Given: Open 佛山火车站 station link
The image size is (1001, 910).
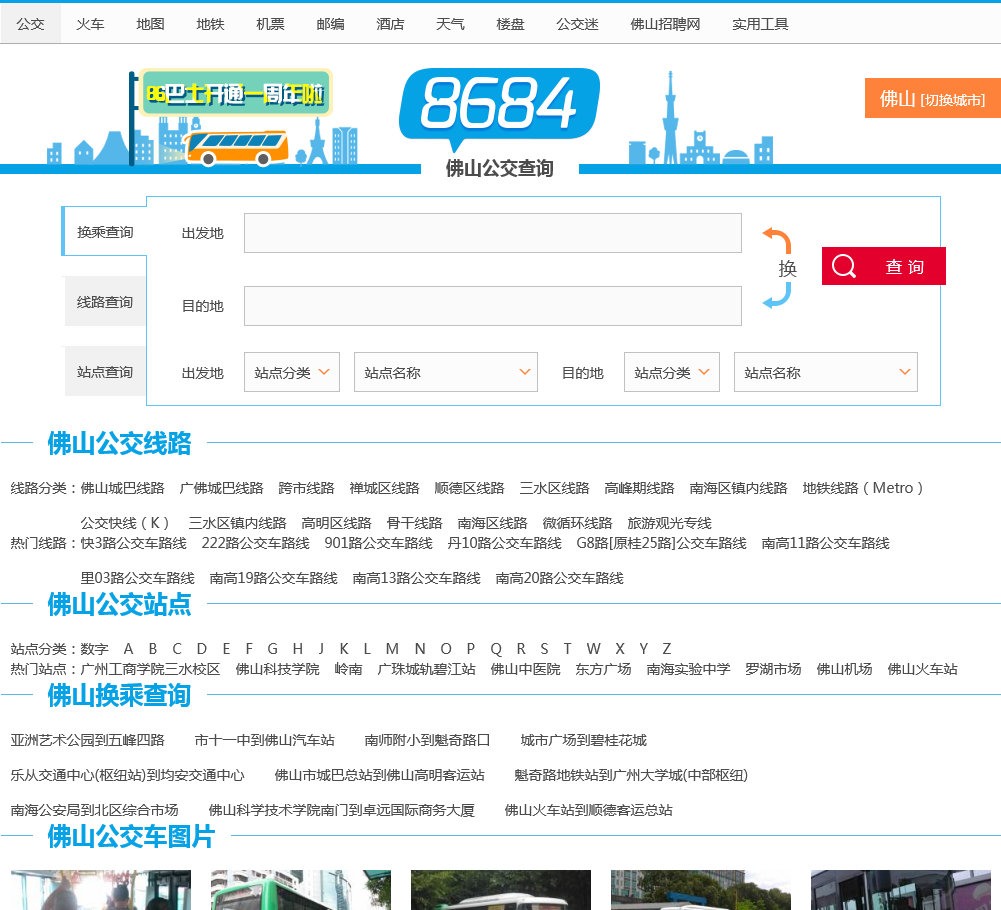Looking at the screenshot, I should [x=922, y=669].
